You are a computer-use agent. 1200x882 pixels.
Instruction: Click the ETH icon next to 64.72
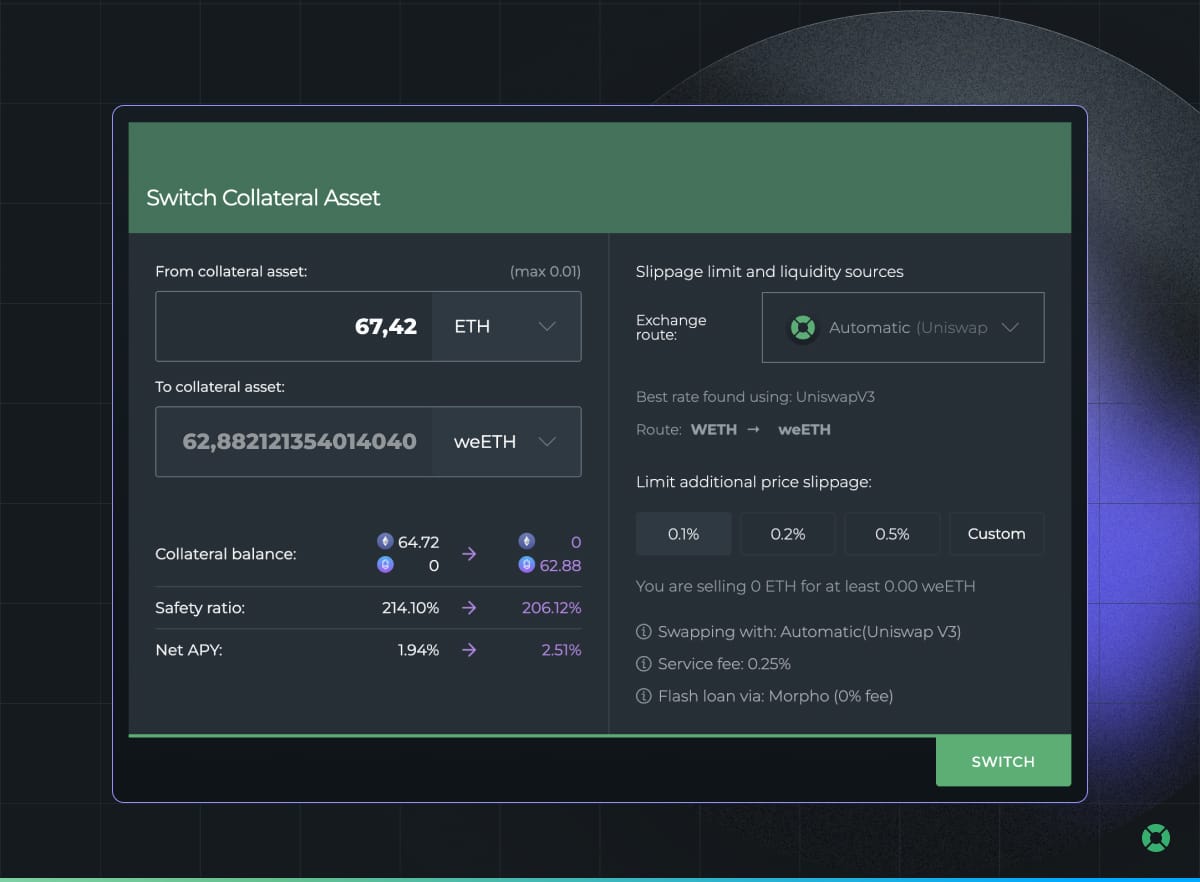click(x=385, y=541)
